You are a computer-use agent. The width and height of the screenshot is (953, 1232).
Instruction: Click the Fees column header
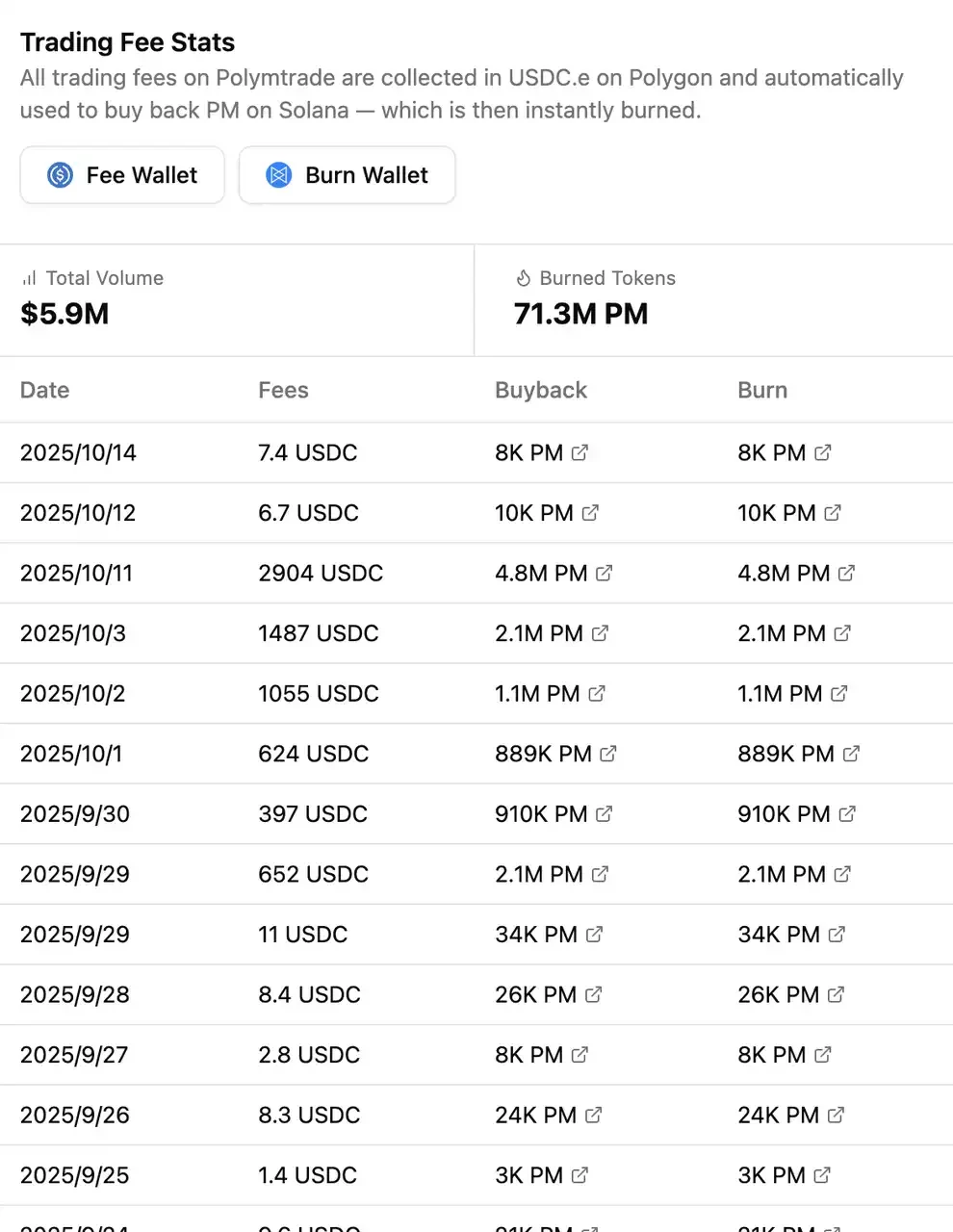point(283,390)
